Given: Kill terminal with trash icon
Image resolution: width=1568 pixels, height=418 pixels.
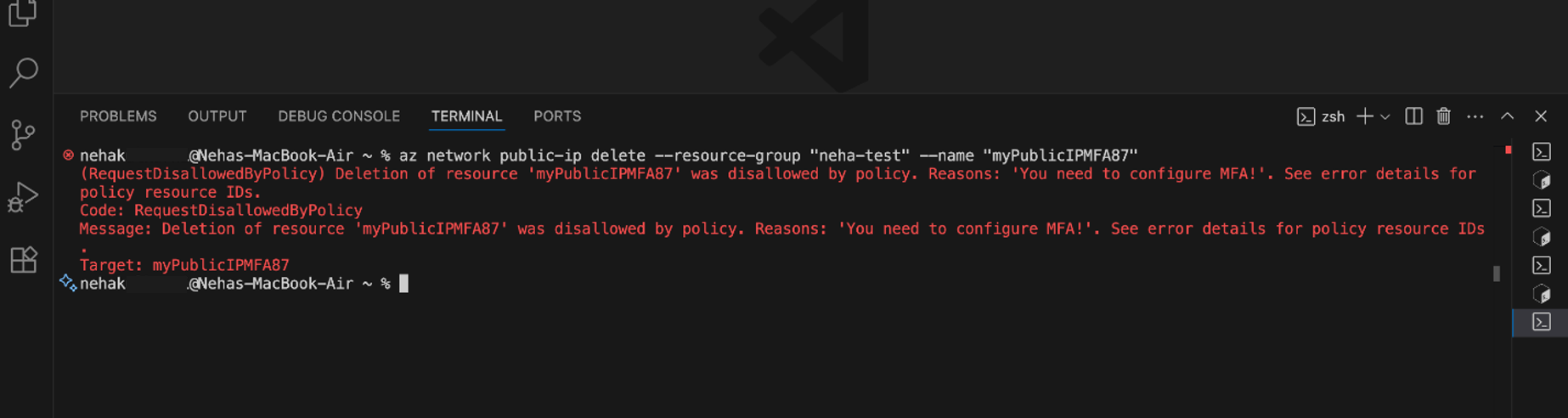Looking at the screenshot, I should tap(1444, 116).
